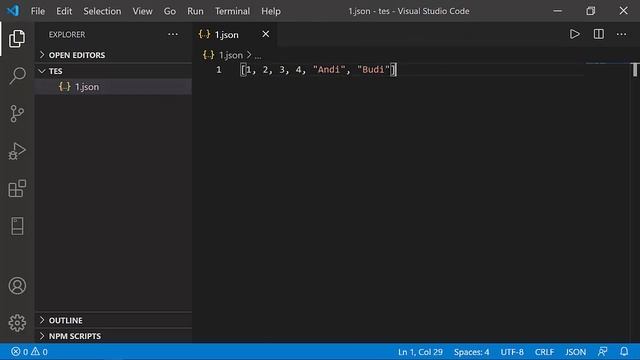Click the JSON icon on the 1.json tab
The height and width of the screenshot is (360, 640).
click(x=204, y=34)
